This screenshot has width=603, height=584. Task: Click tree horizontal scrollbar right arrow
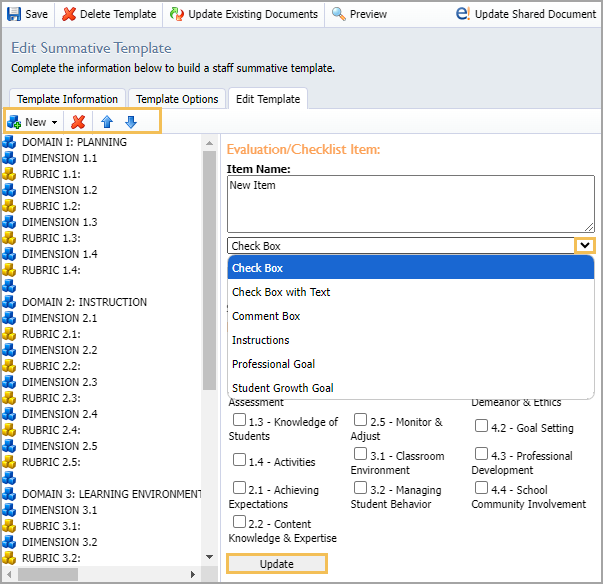click(193, 574)
